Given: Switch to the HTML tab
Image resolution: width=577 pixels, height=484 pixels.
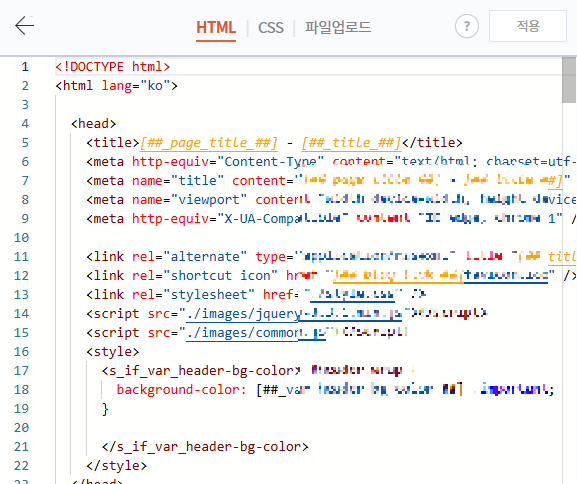Looking at the screenshot, I should tap(216, 28).
